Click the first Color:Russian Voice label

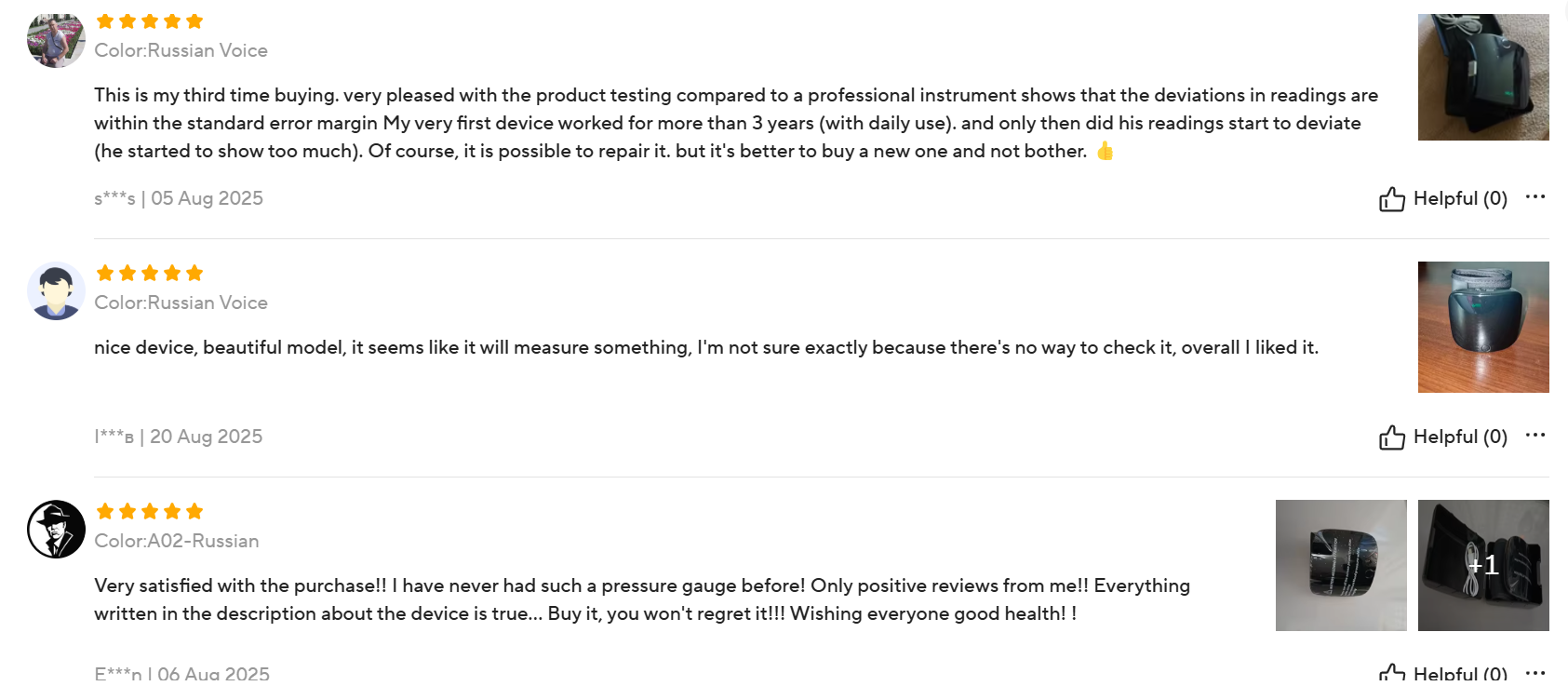tap(181, 51)
